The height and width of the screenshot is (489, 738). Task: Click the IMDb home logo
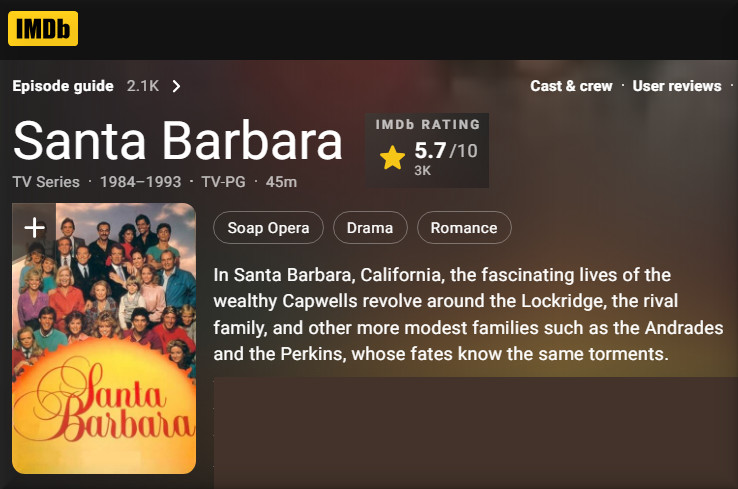click(x=43, y=28)
